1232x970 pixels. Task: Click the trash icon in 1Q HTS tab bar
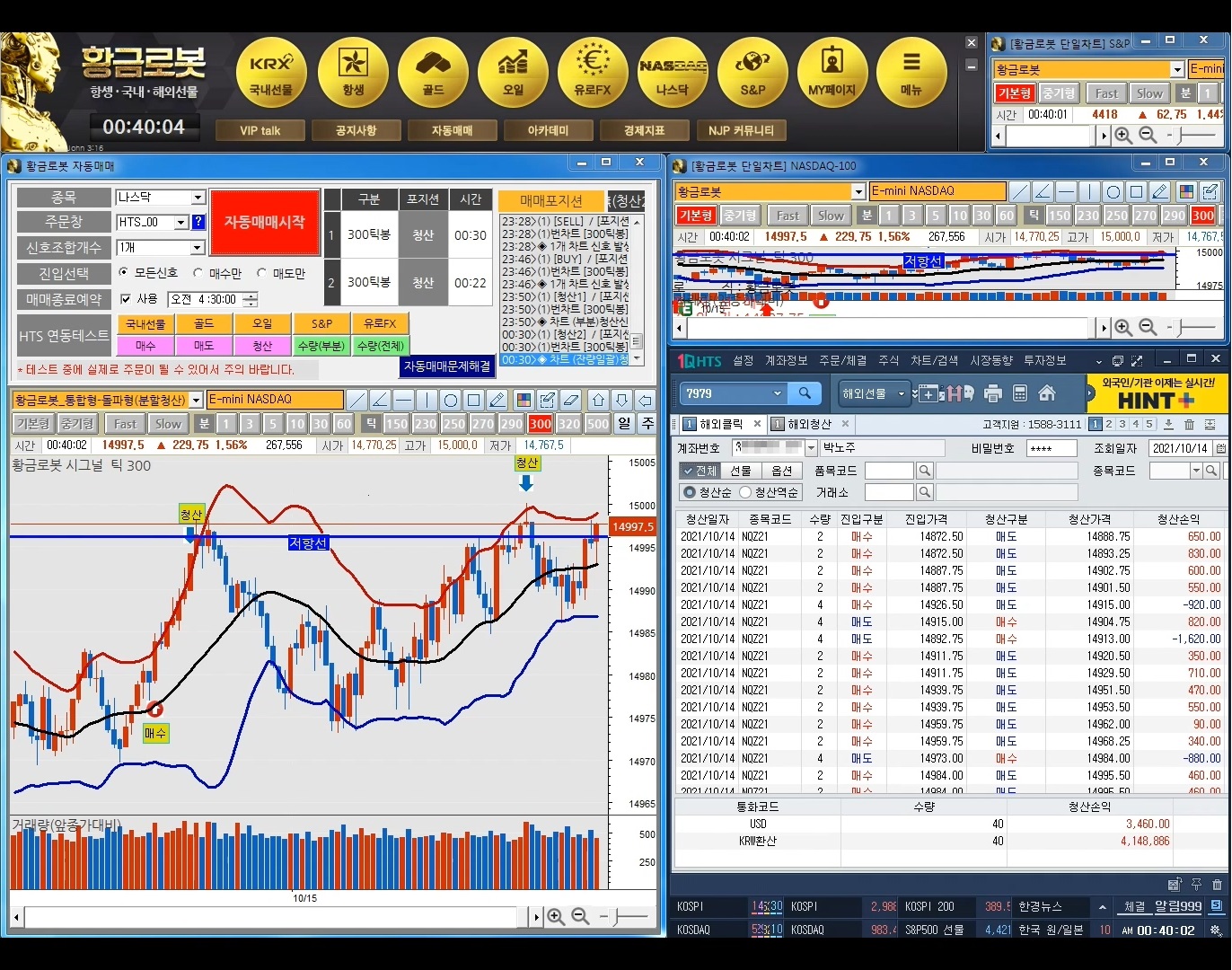[x=1189, y=424]
